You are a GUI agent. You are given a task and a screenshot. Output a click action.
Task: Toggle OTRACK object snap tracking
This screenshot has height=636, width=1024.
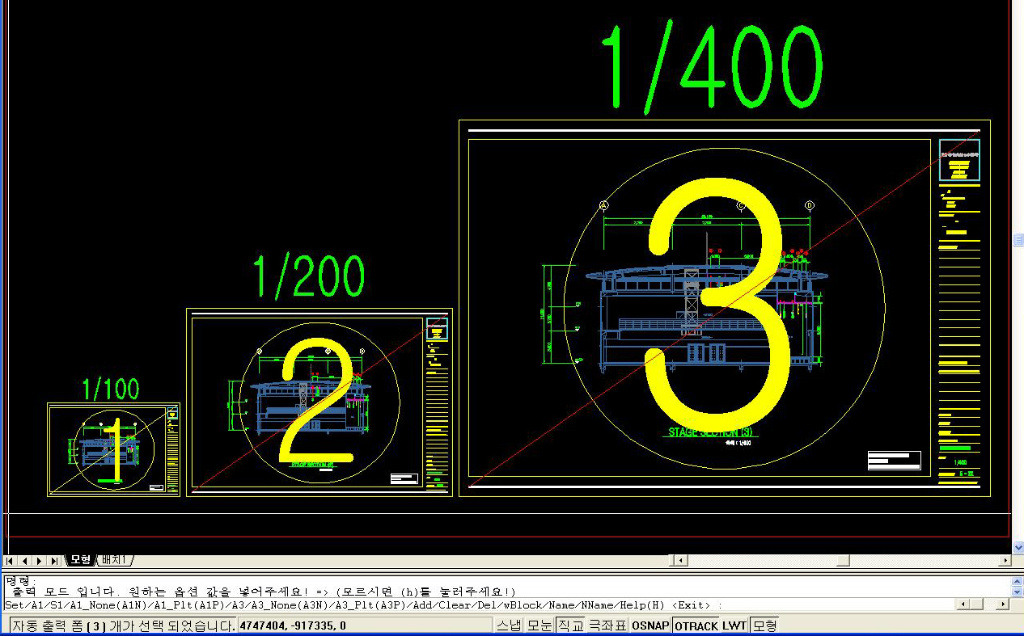pyautogui.click(x=695, y=626)
